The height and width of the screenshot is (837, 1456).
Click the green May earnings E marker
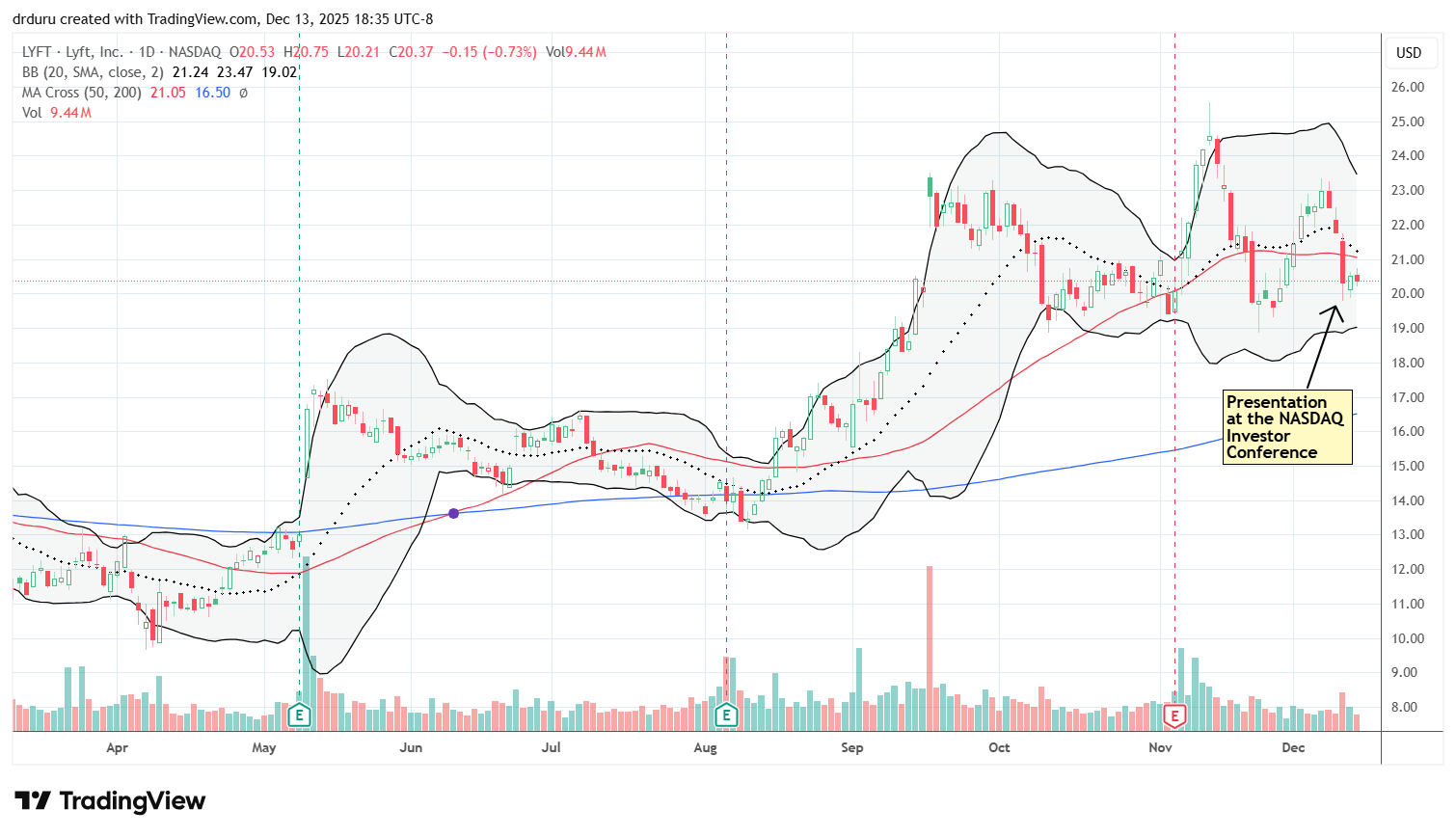click(x=299, y=715)
